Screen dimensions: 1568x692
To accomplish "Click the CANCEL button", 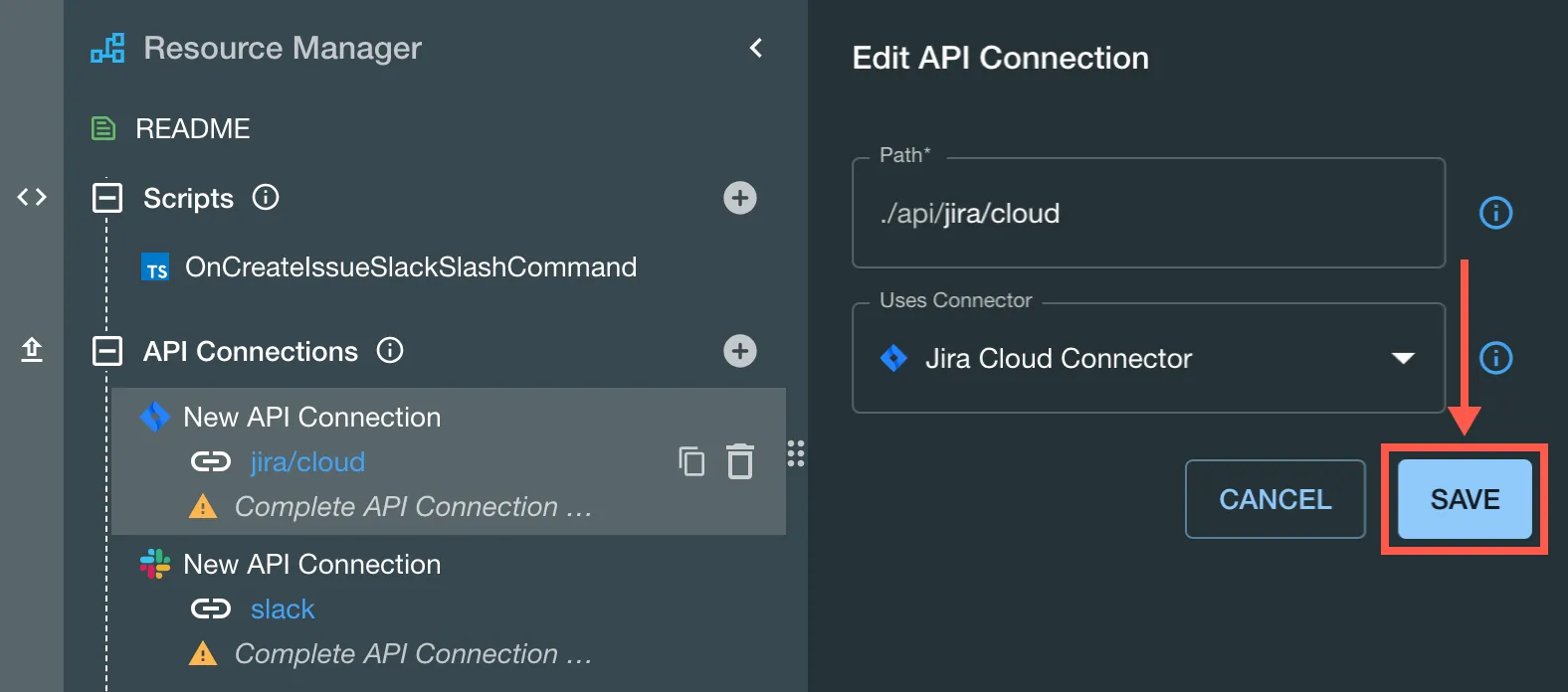I will 1275,499.
